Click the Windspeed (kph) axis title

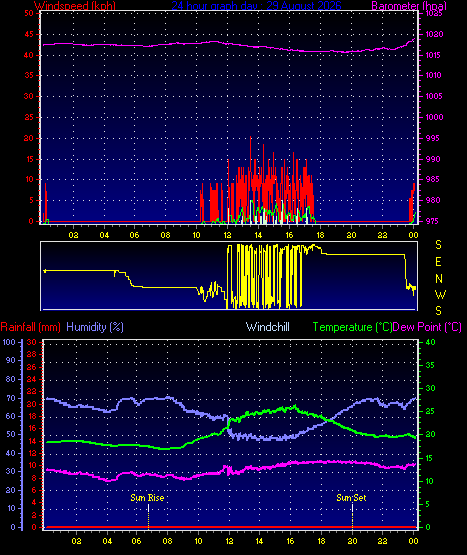75,5
